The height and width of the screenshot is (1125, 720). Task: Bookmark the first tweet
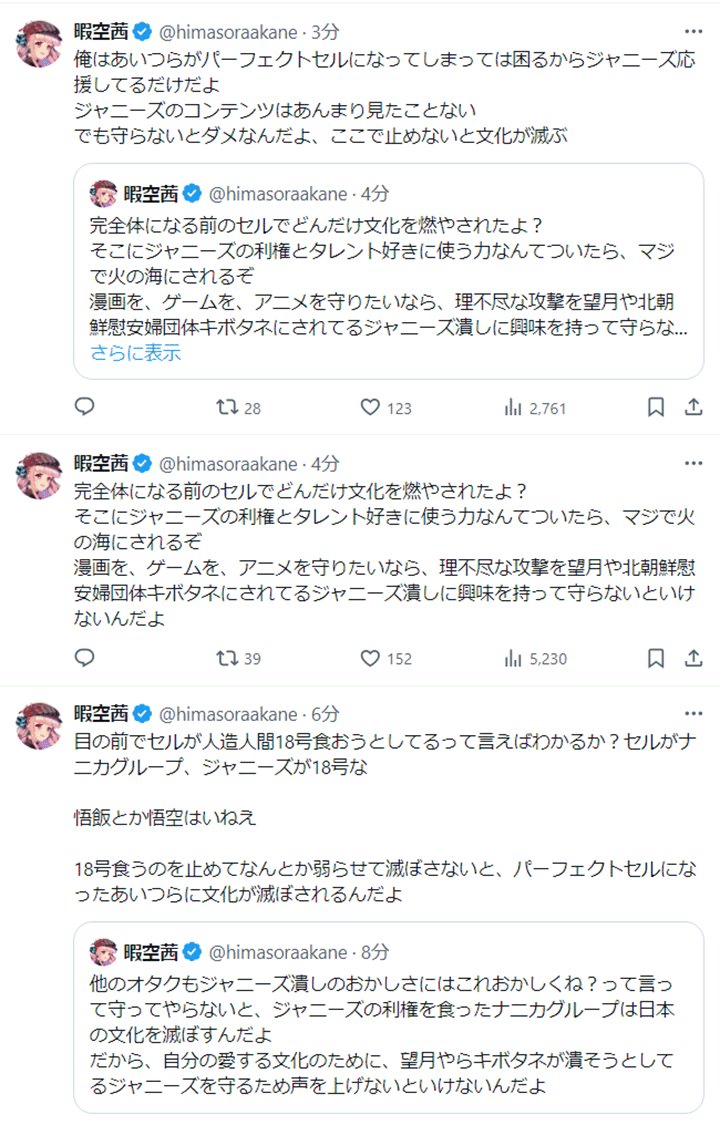tap(656, 407)
